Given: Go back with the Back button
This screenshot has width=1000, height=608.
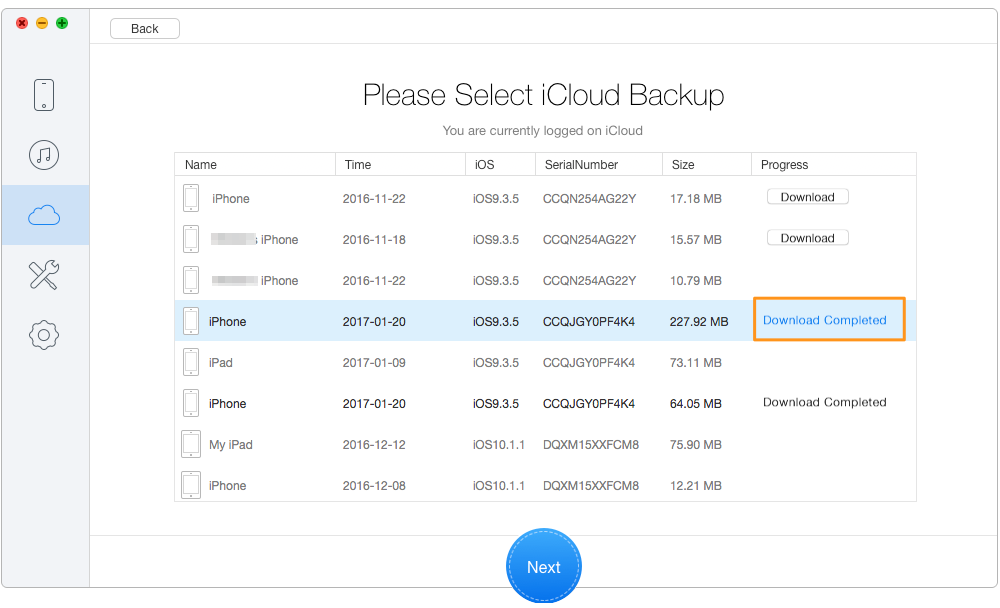Looking at the screenshot, I should pyautogui.click(x=145, y=29).
